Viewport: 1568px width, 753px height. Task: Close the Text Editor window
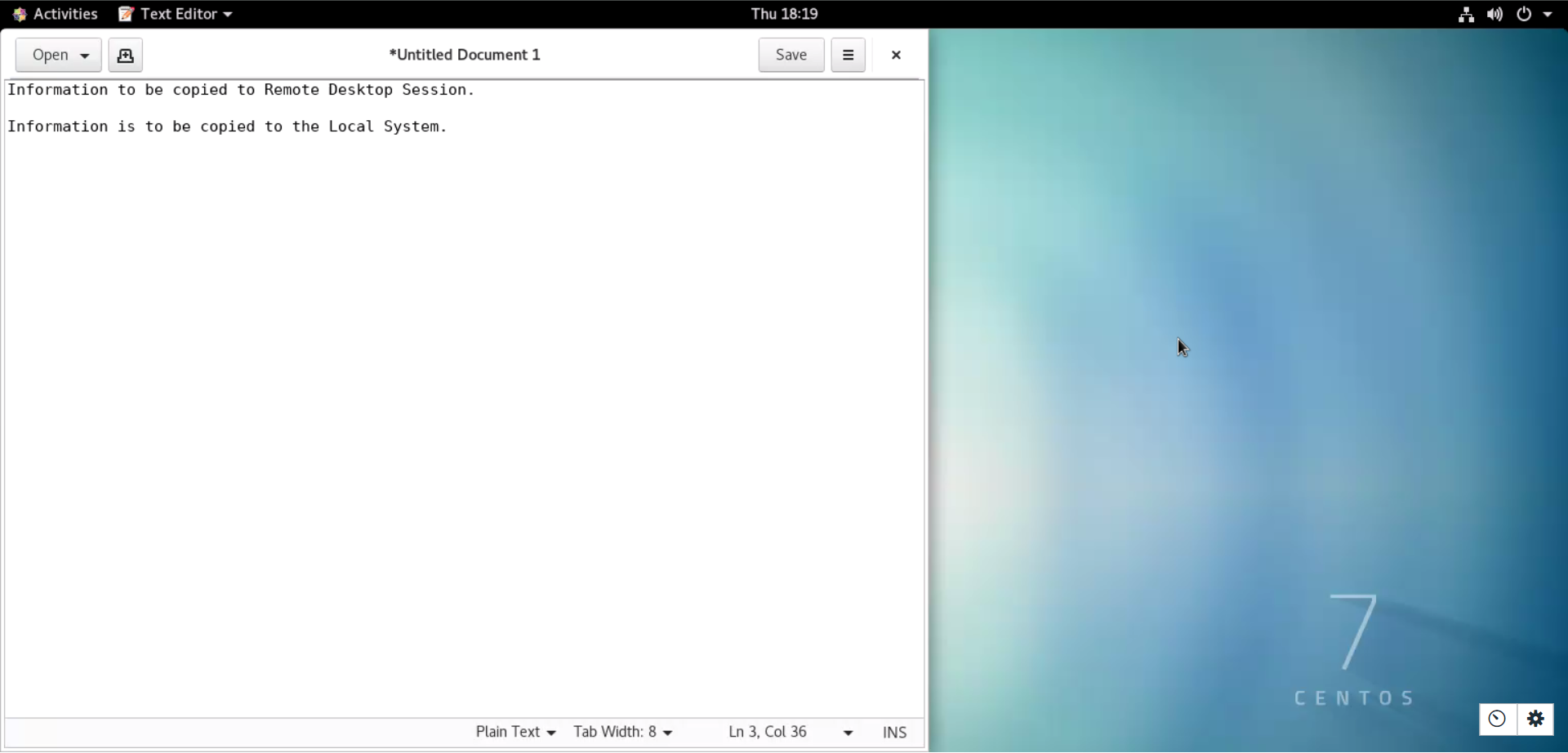pos(896,55)
